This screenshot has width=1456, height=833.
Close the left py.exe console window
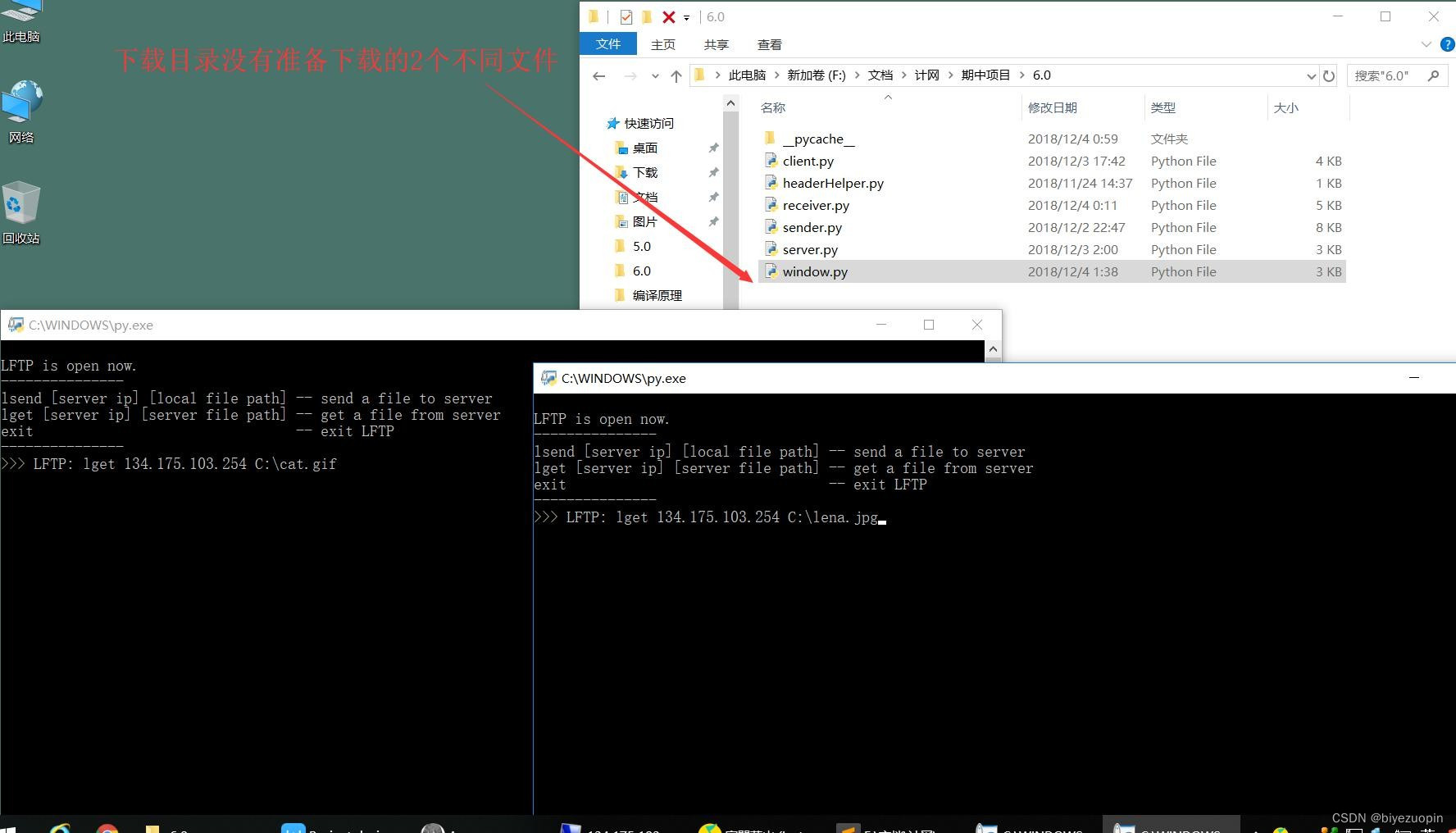pyautogui.click(x=977, y=325)
